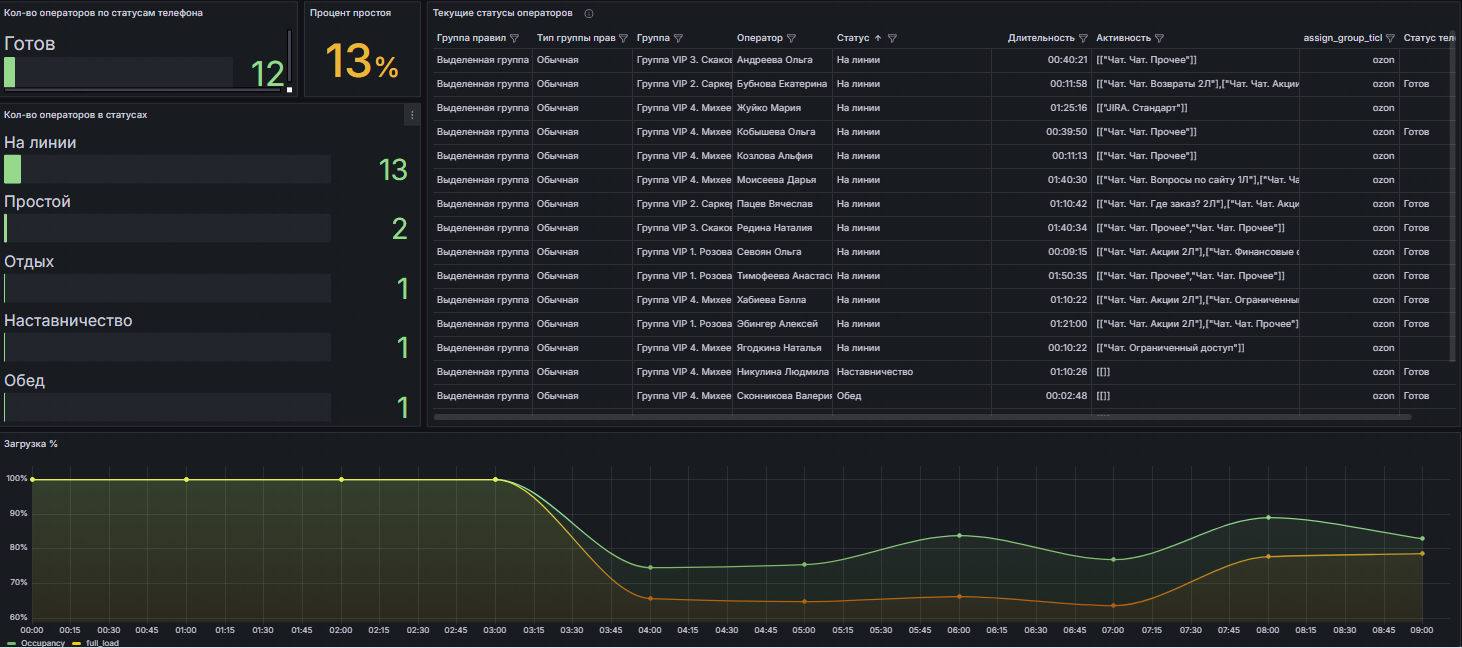Open filter funnel for the Статус column
This screenshot has height=648, width=1462.
tap(892, 38)
